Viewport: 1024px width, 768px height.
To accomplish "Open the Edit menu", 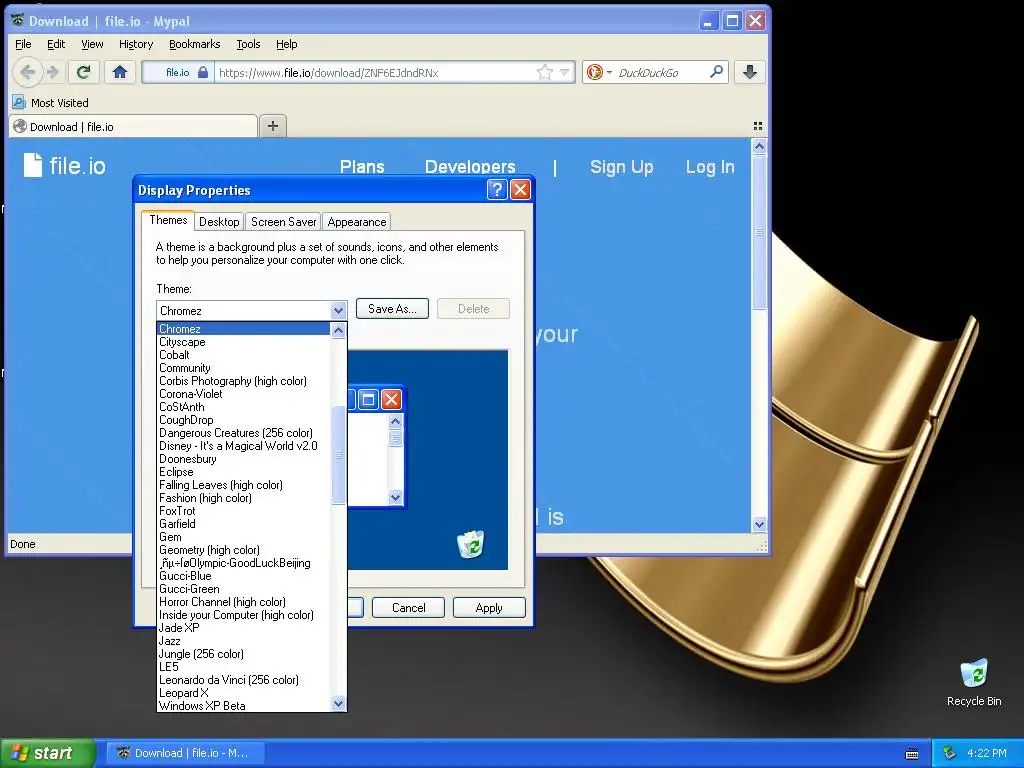I will (x=56, y=44).
